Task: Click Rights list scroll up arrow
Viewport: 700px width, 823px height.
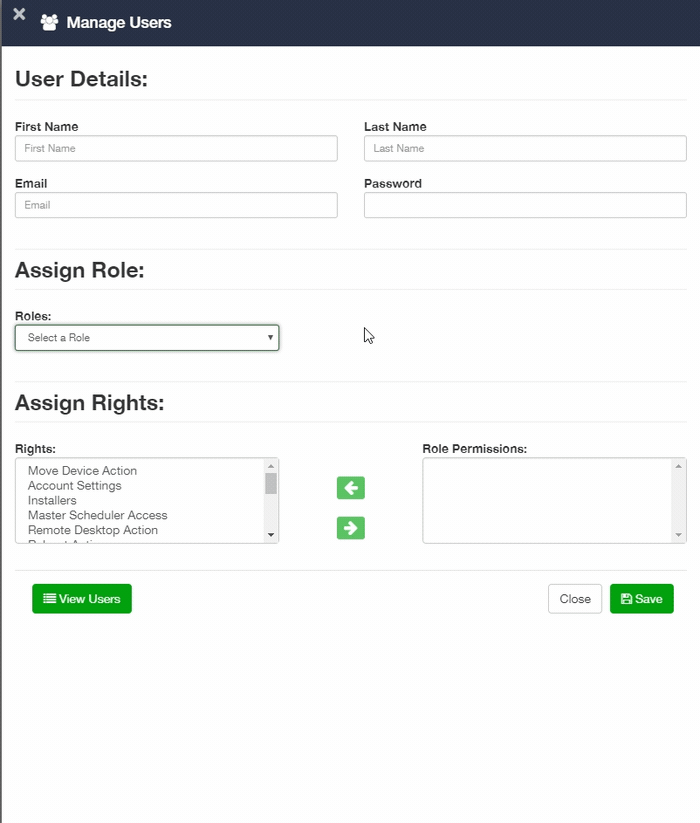Action: pos(271,466)
